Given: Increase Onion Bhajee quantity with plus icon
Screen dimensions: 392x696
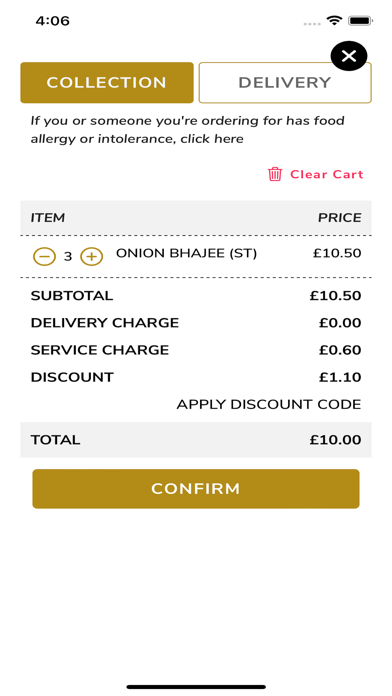Looking at the screenshot, I should tap(91, 257).
